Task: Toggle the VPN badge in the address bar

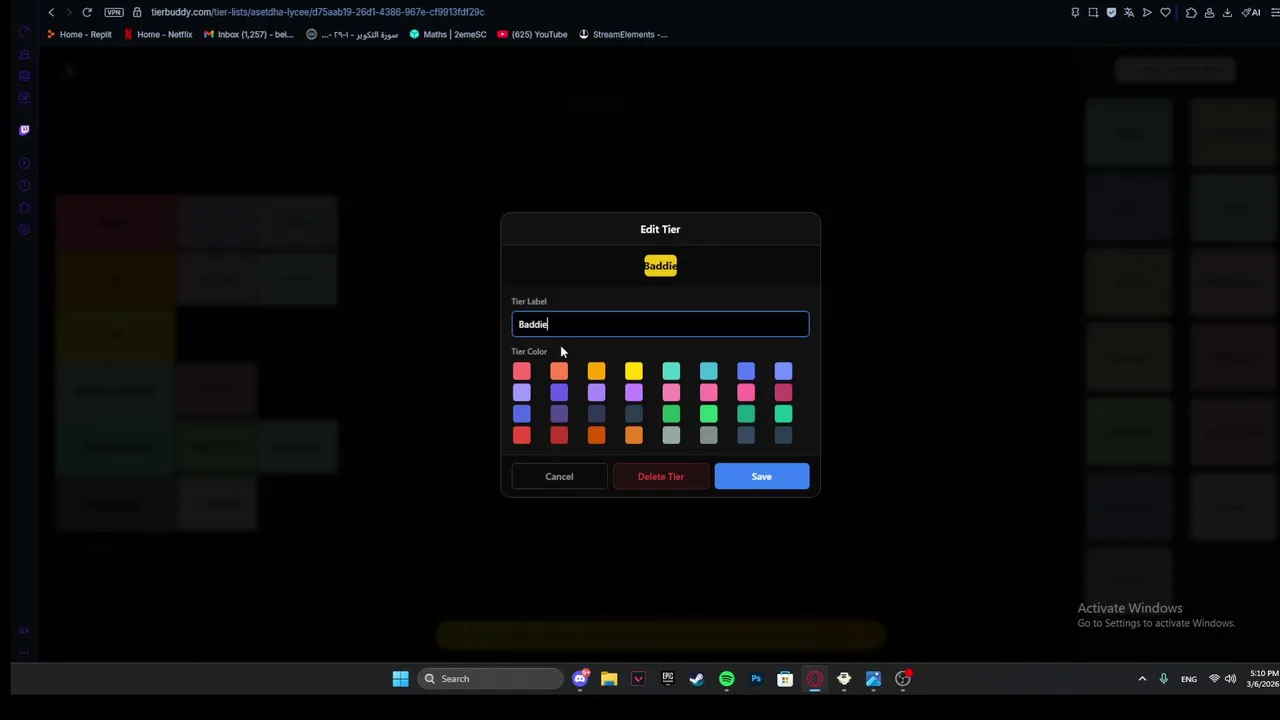Action: point(114,12)
